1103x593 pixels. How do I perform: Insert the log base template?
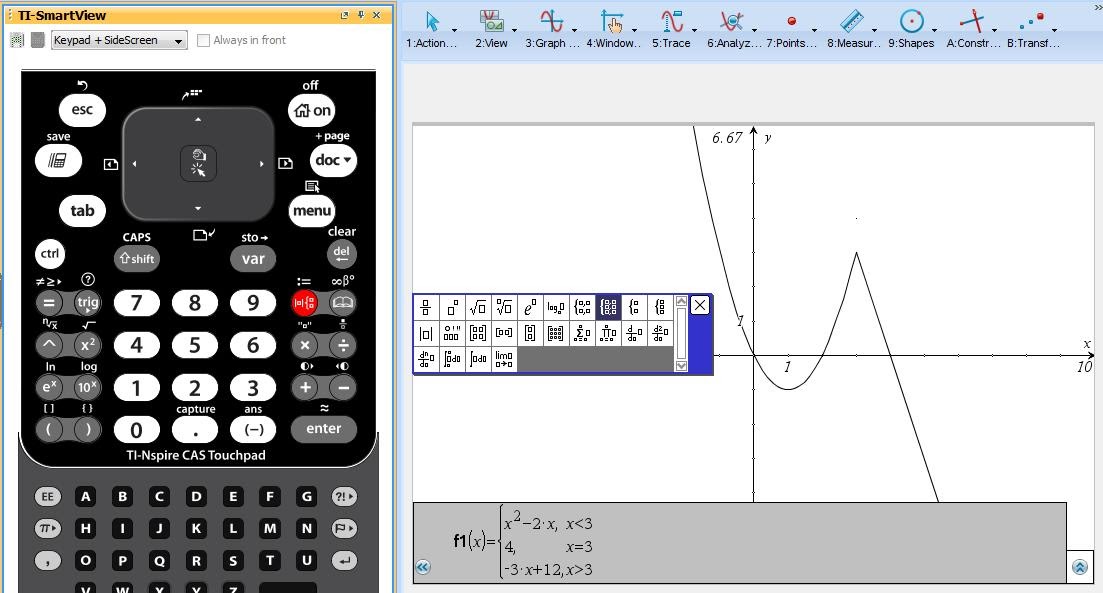tap(556, 307)
